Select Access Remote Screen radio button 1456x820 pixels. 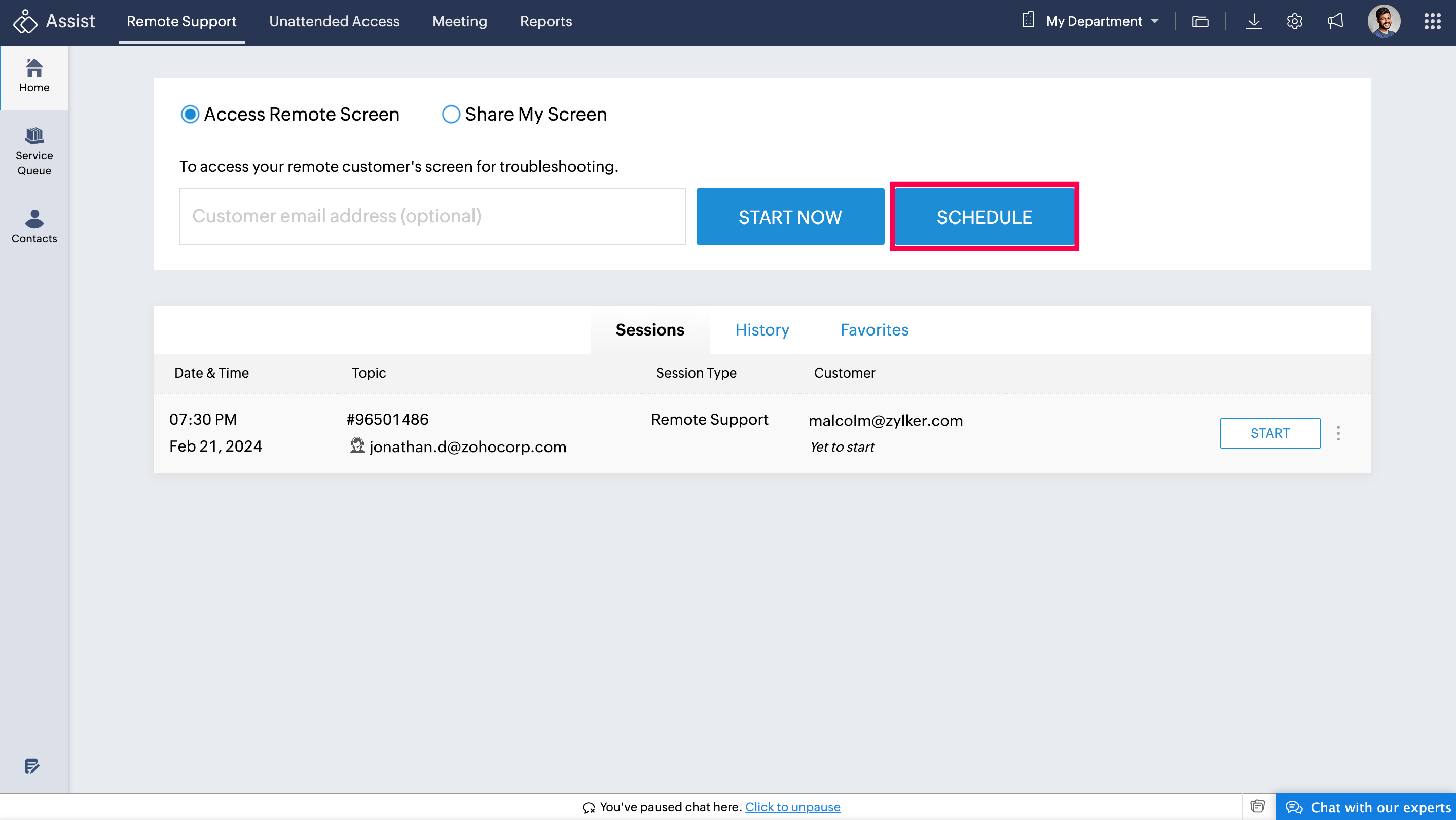(190, 114)
